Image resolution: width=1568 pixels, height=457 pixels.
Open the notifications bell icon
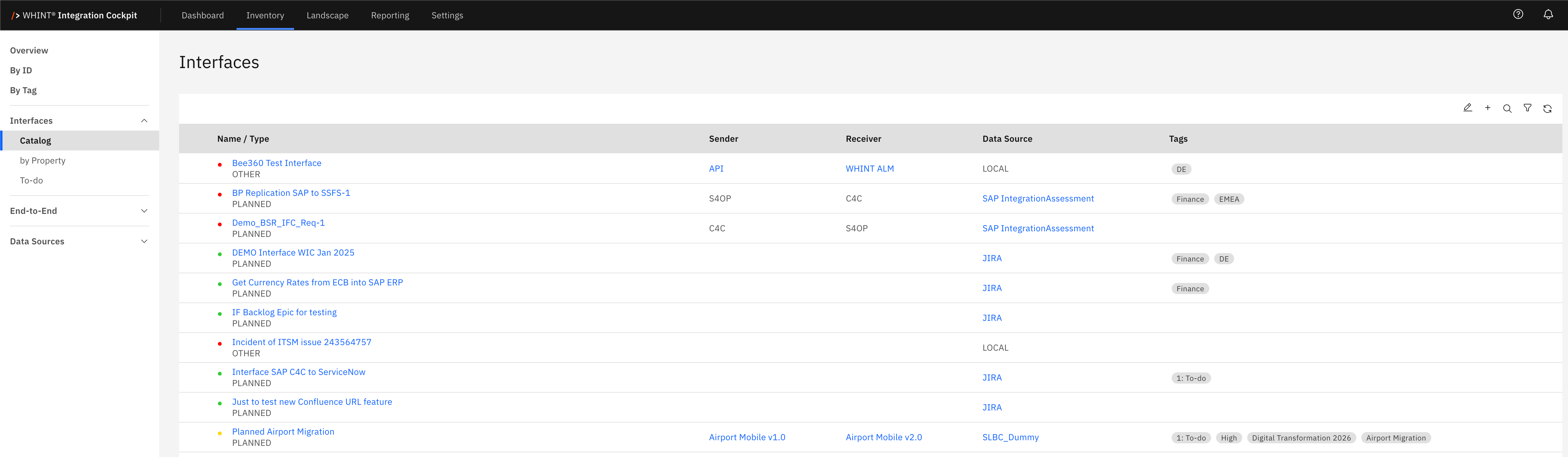[x=1548, y=15]
